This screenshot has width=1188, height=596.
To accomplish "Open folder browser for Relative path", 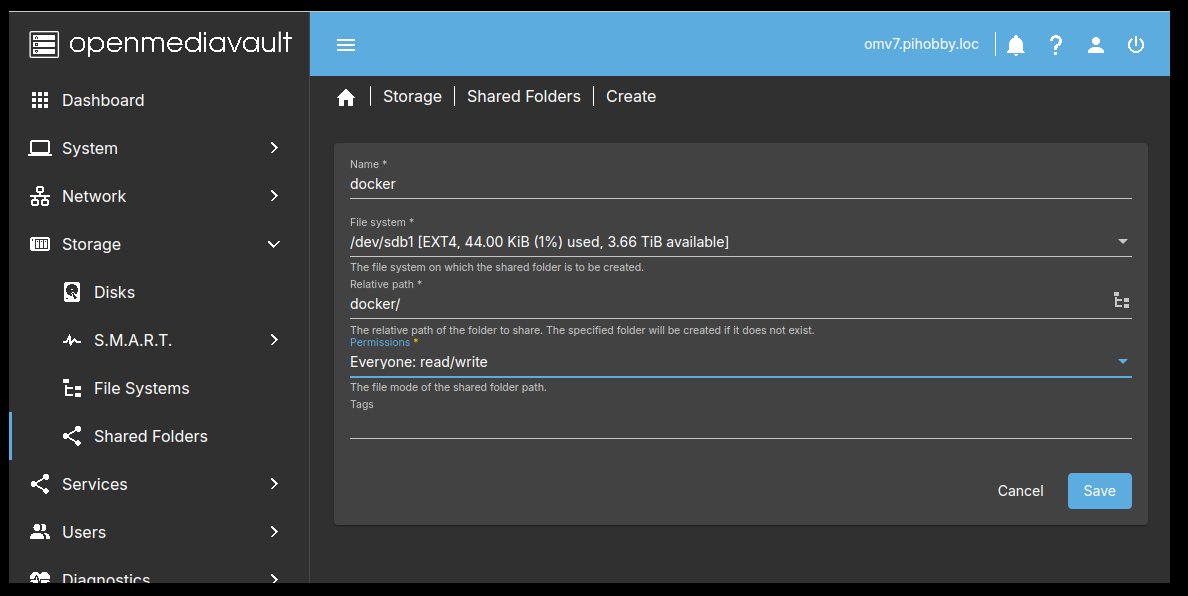I will (x=1121, y=300).
